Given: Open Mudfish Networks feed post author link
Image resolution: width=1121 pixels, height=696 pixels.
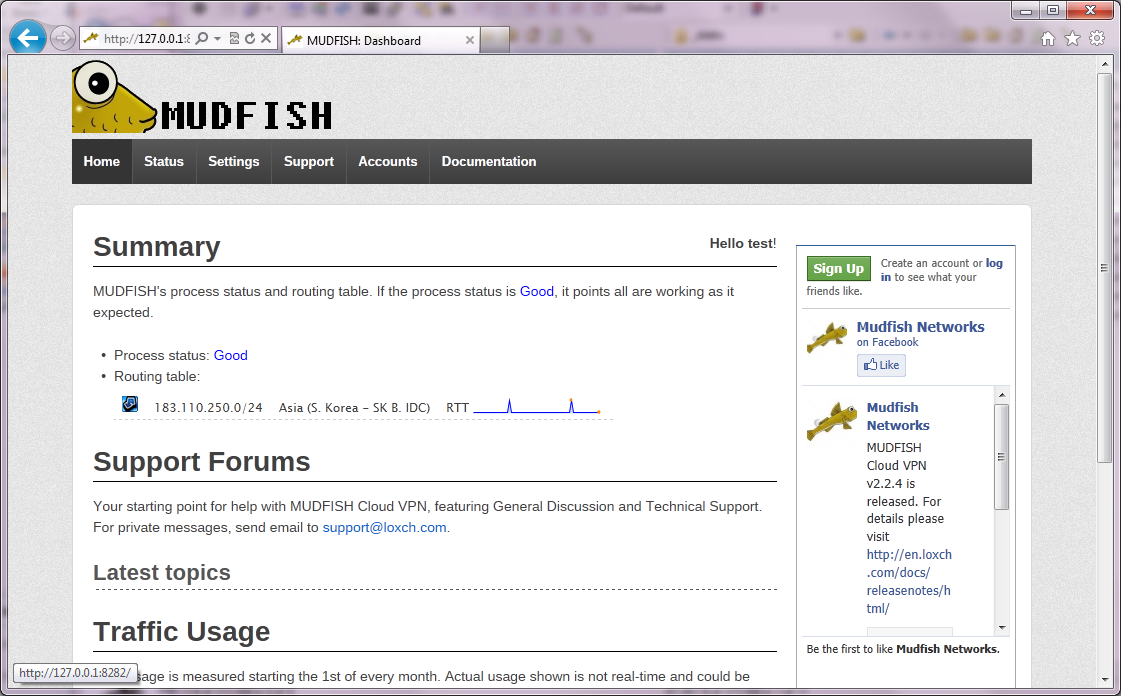Looking at the screenshot, I should click(x=898, y=417).
